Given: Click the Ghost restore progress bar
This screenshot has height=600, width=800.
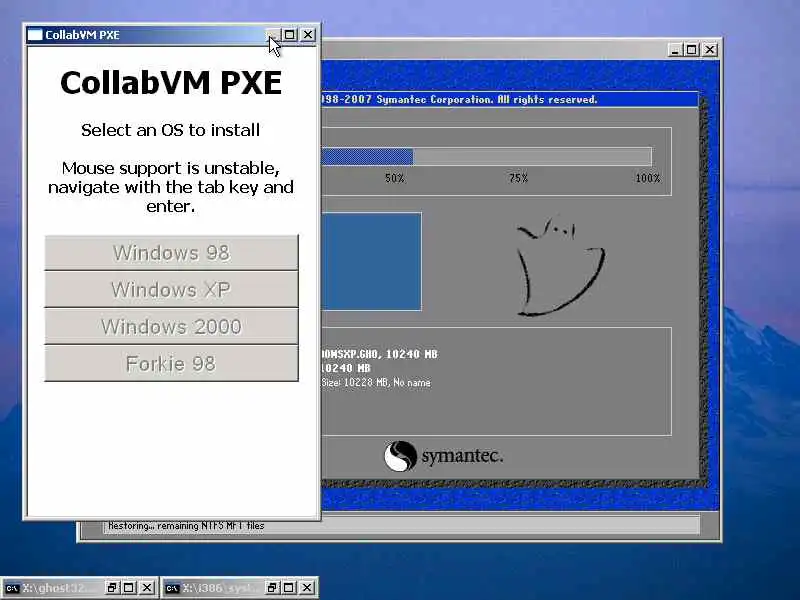Looking at the screenshot, I should point(486,156).
